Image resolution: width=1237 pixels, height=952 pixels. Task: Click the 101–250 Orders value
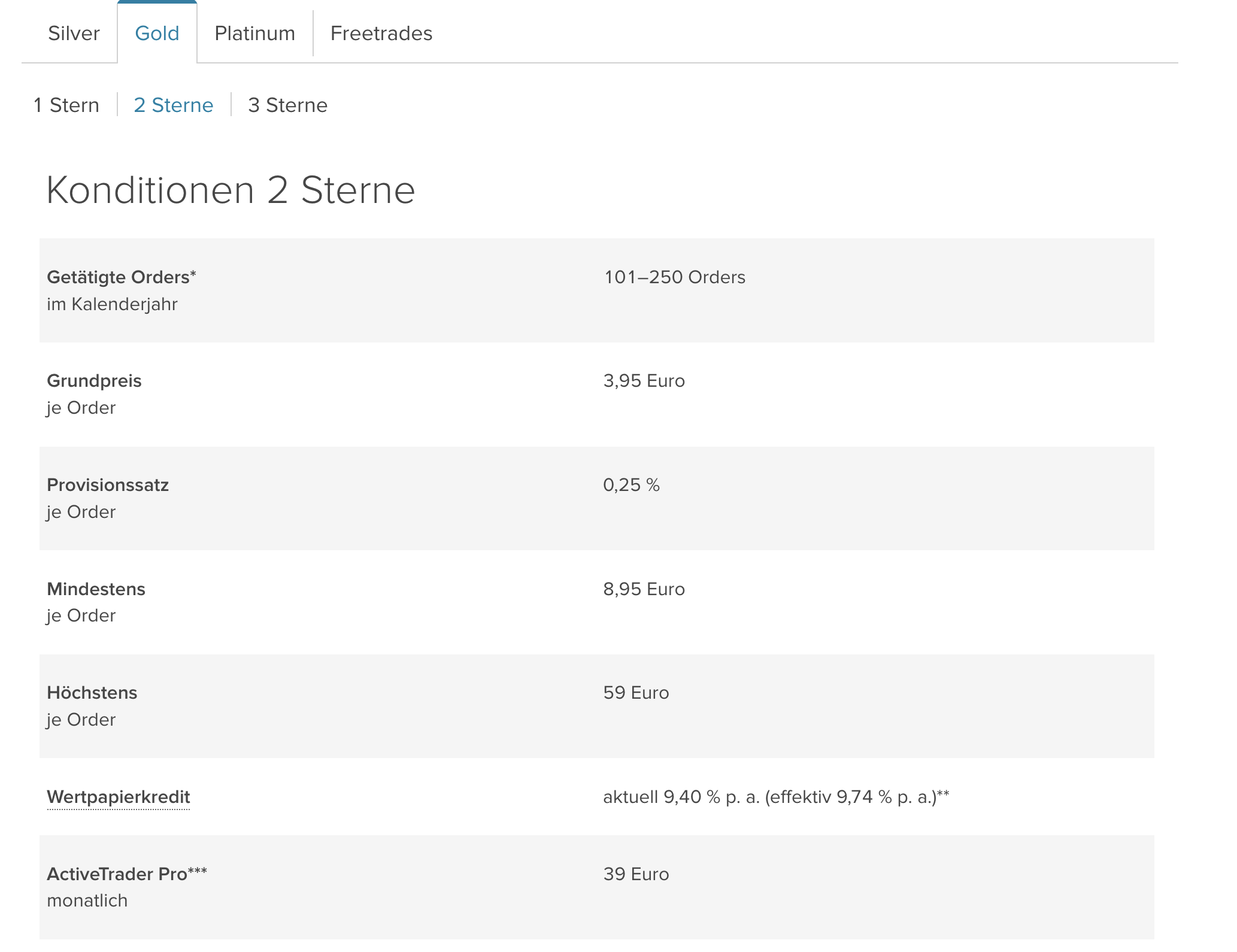coord(674,277)
